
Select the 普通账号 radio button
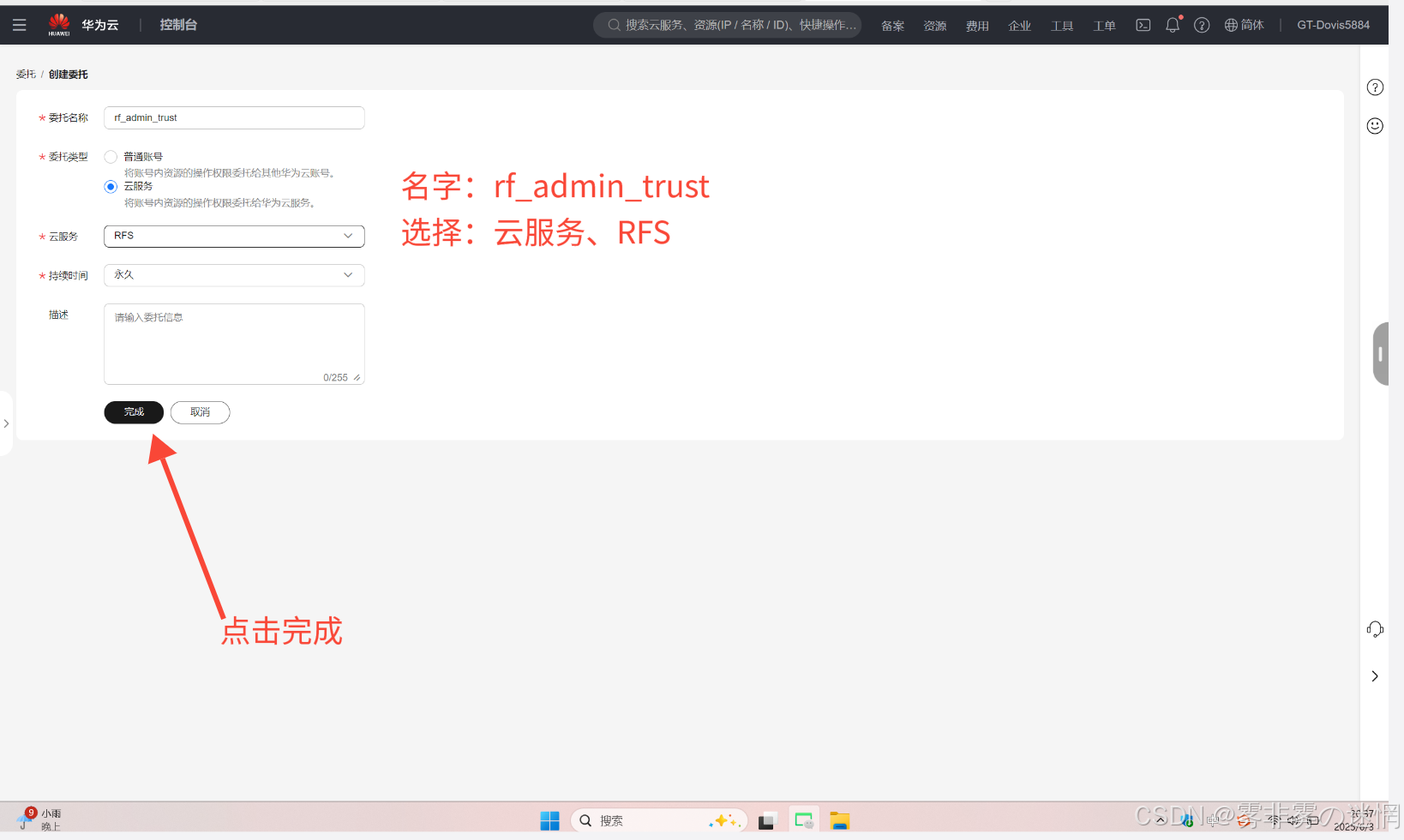[x=111, y=157]
